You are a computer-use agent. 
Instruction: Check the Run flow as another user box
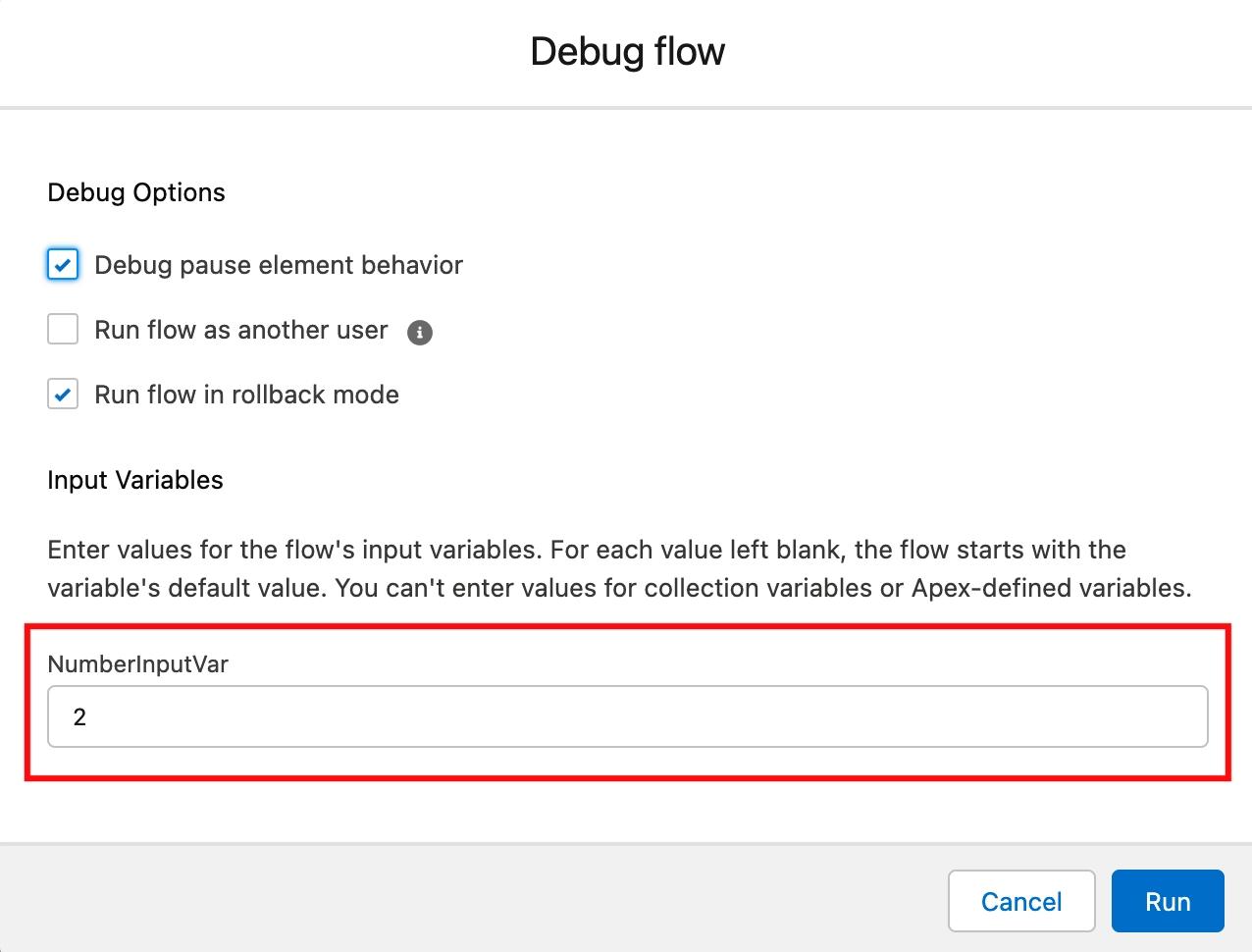pos(62,329)
